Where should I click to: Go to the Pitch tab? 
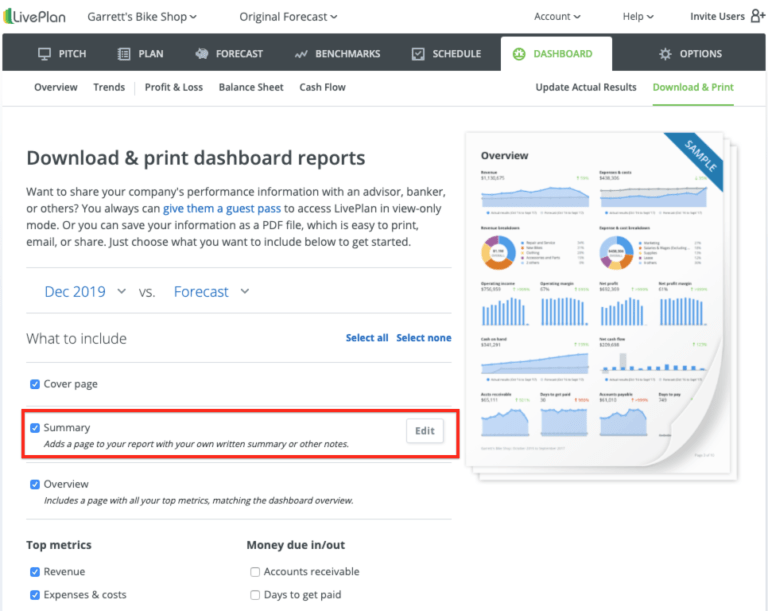pos(62,54)
